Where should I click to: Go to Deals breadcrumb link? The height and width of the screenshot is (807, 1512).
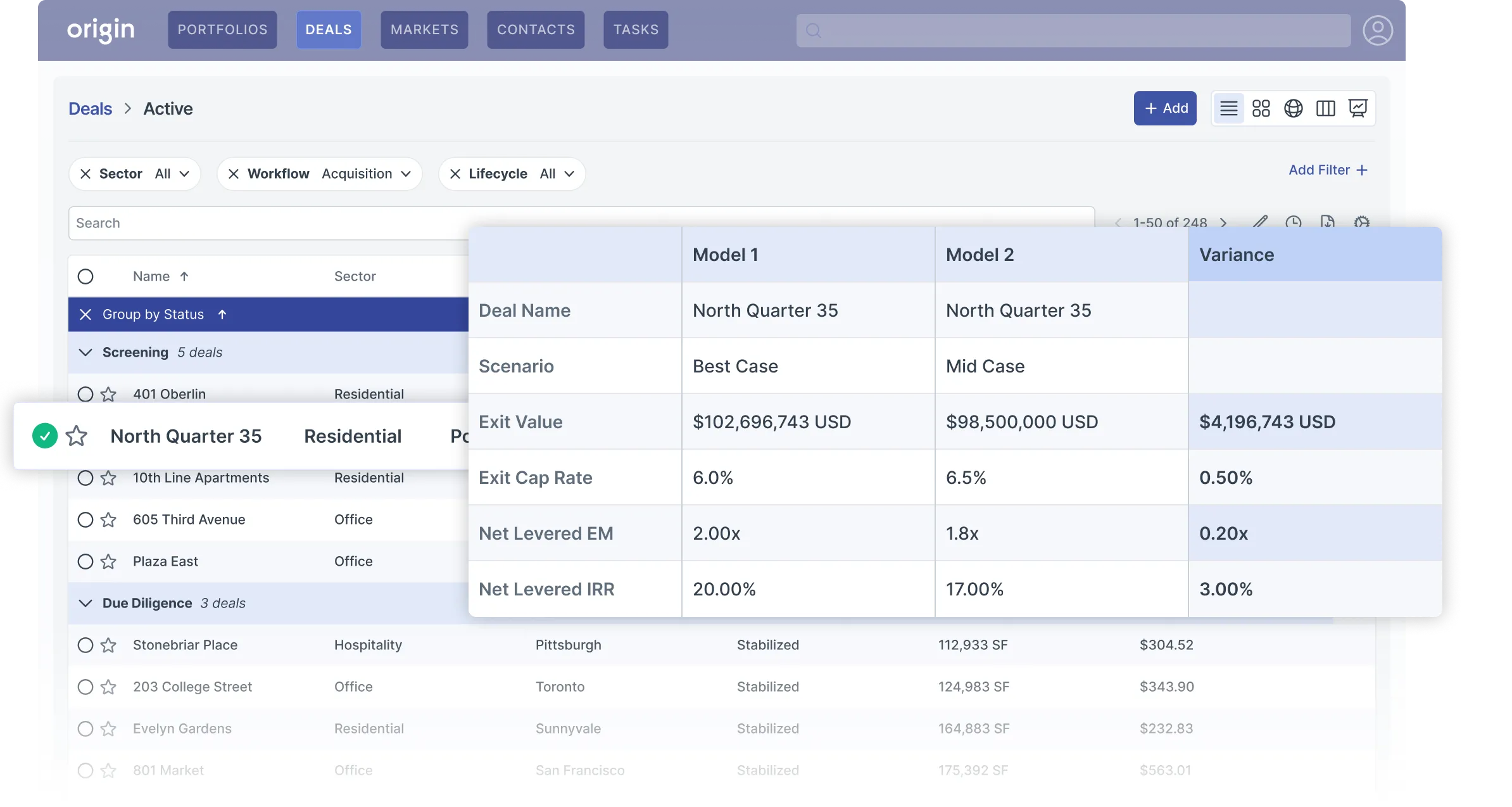tap(90, 108)
